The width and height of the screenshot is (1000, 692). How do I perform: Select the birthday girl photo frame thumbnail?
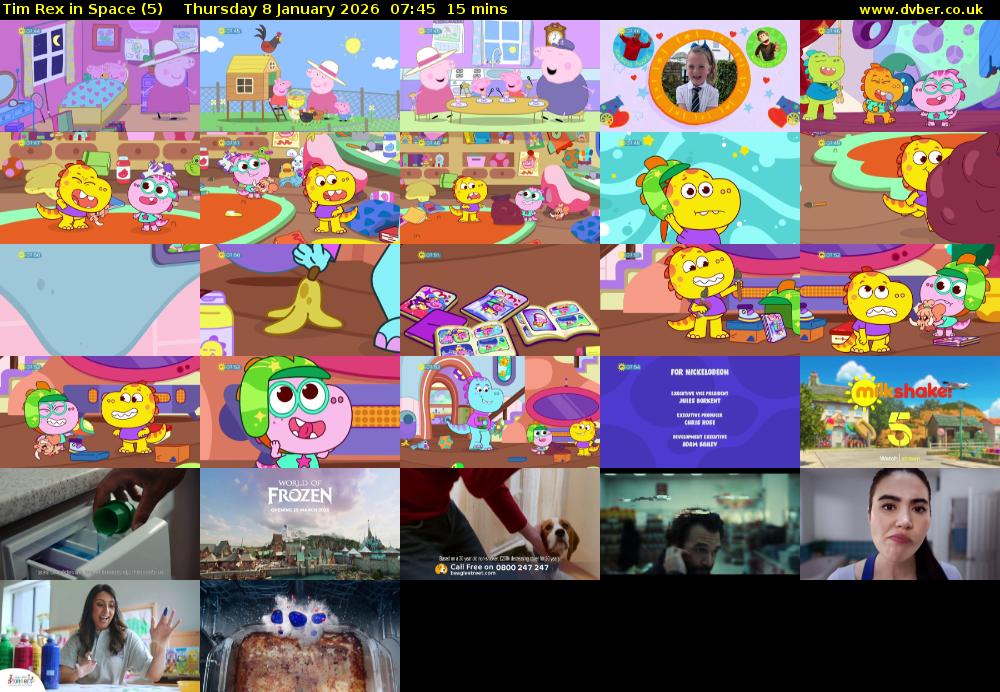coord(699,76)
